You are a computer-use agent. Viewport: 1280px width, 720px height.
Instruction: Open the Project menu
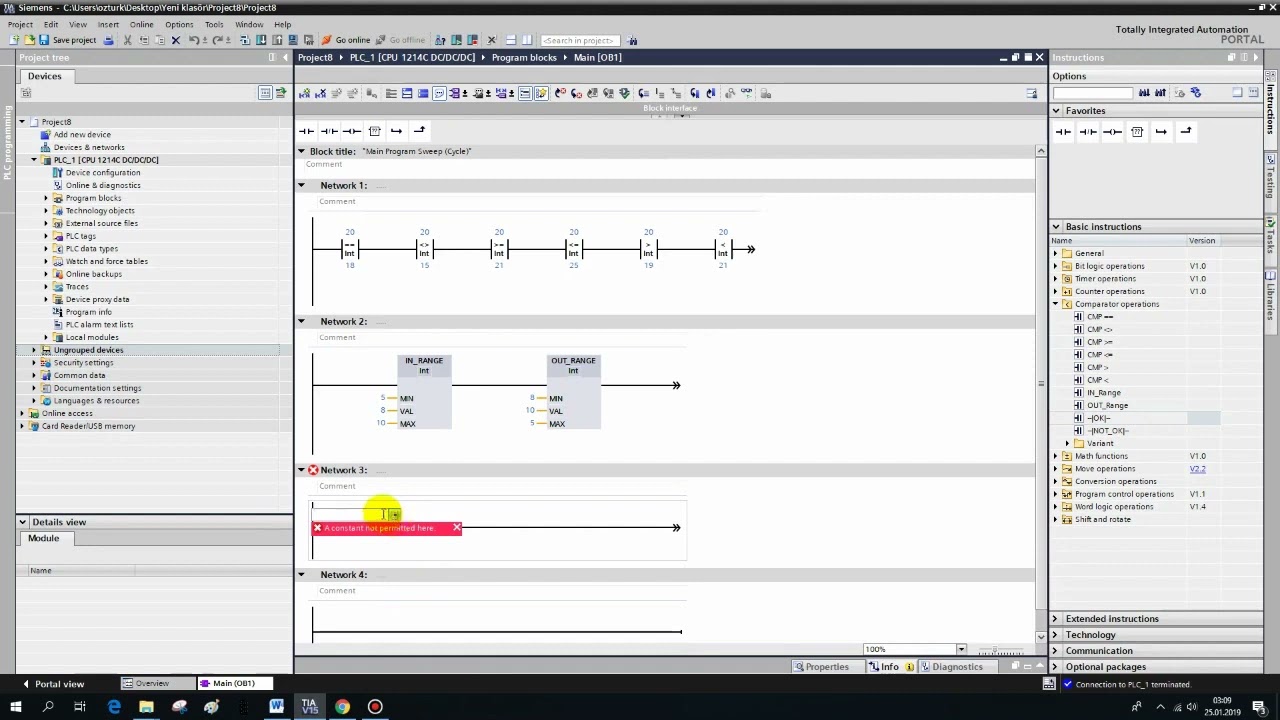[x=20, y=24]
